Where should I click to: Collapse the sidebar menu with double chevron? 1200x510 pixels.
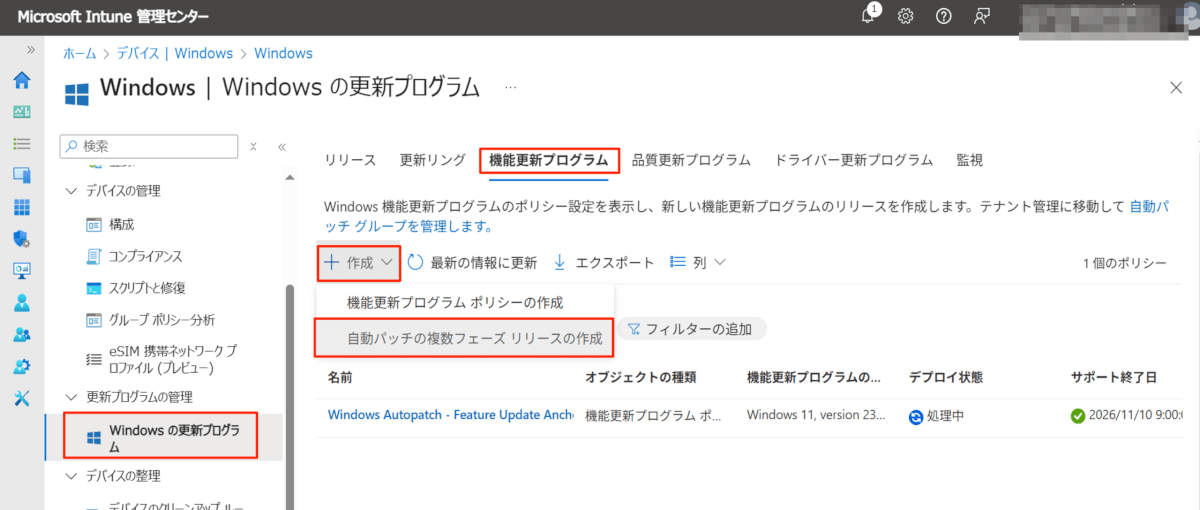tap(282, 147)
